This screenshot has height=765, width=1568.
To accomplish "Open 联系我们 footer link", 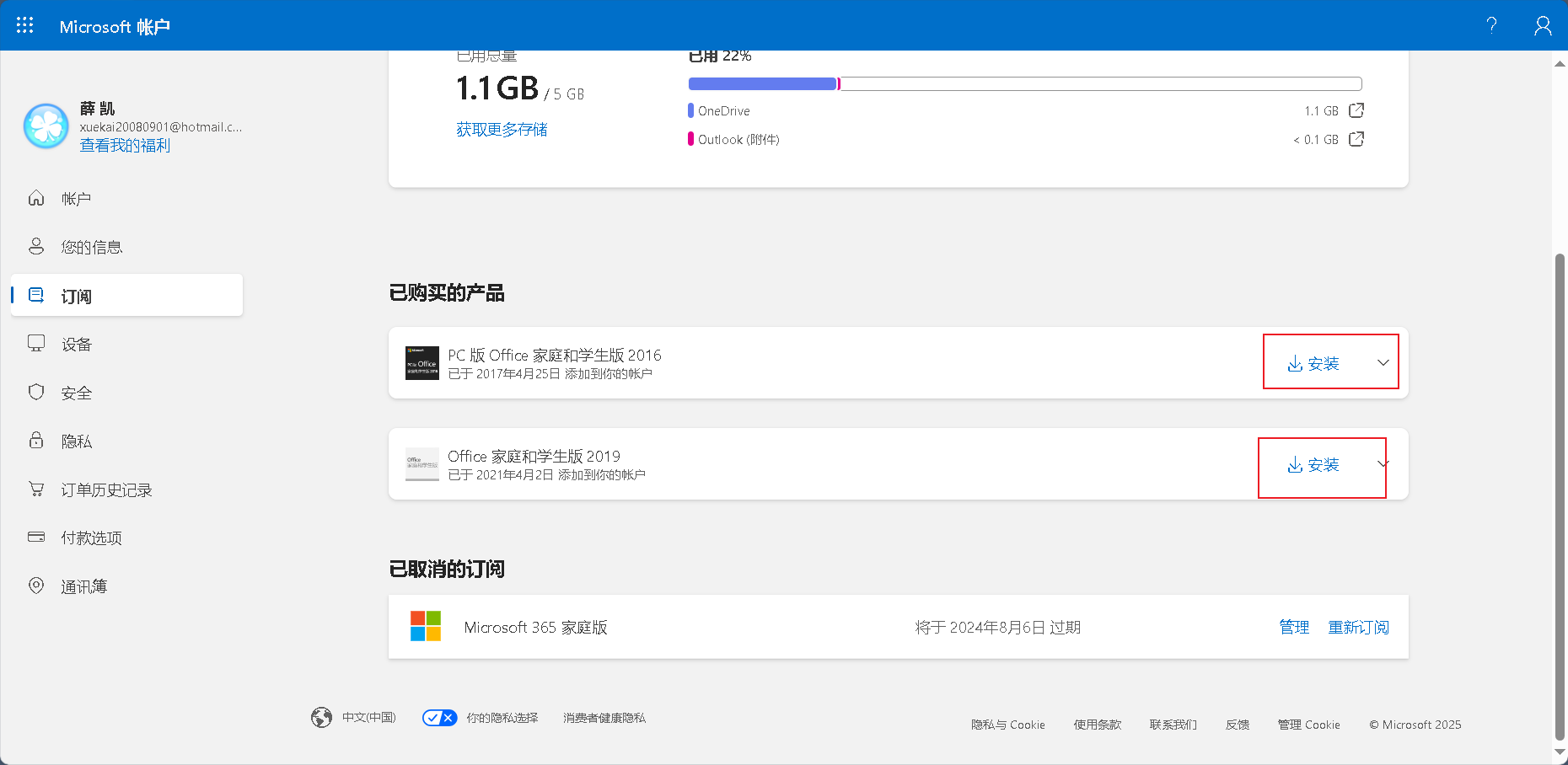I will (x=1173, y=725).
